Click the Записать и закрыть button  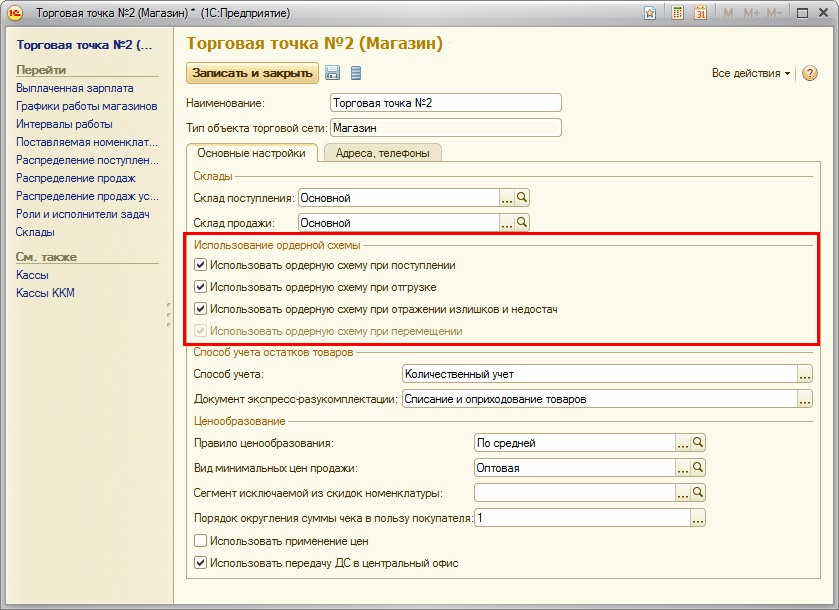252,73
